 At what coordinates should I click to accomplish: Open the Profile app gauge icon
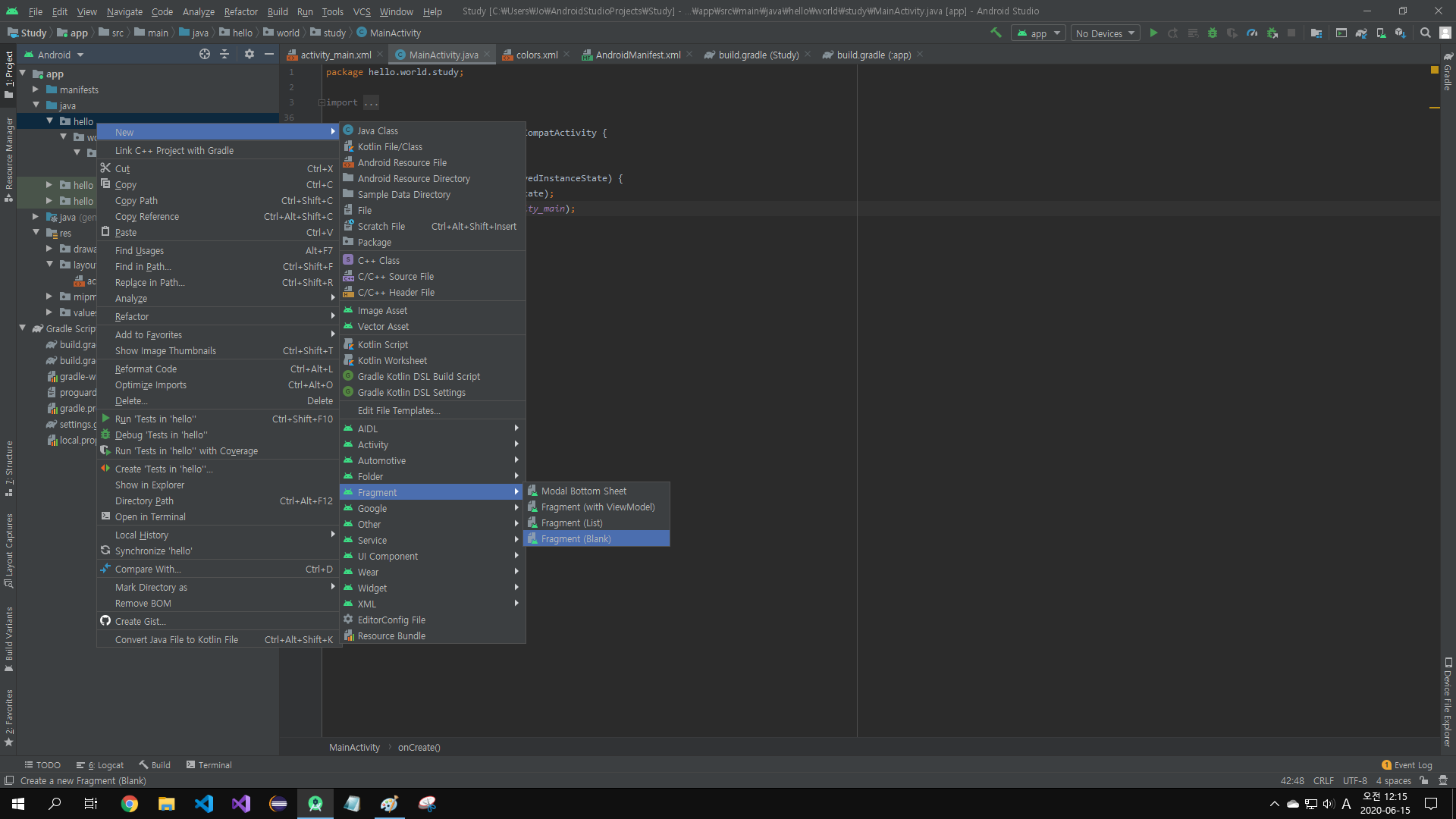click(x=1252, y=33)
